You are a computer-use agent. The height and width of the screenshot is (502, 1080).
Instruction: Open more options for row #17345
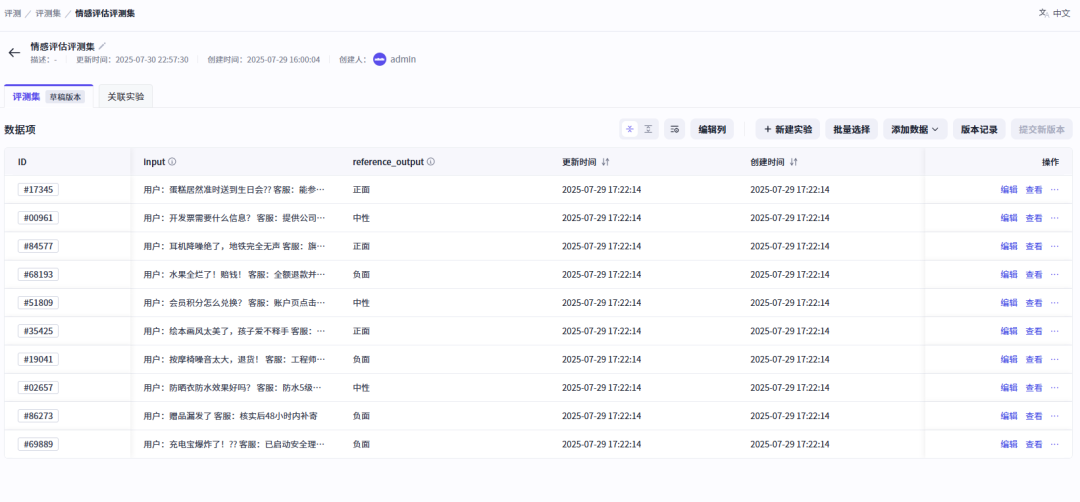pos(1055,190)
